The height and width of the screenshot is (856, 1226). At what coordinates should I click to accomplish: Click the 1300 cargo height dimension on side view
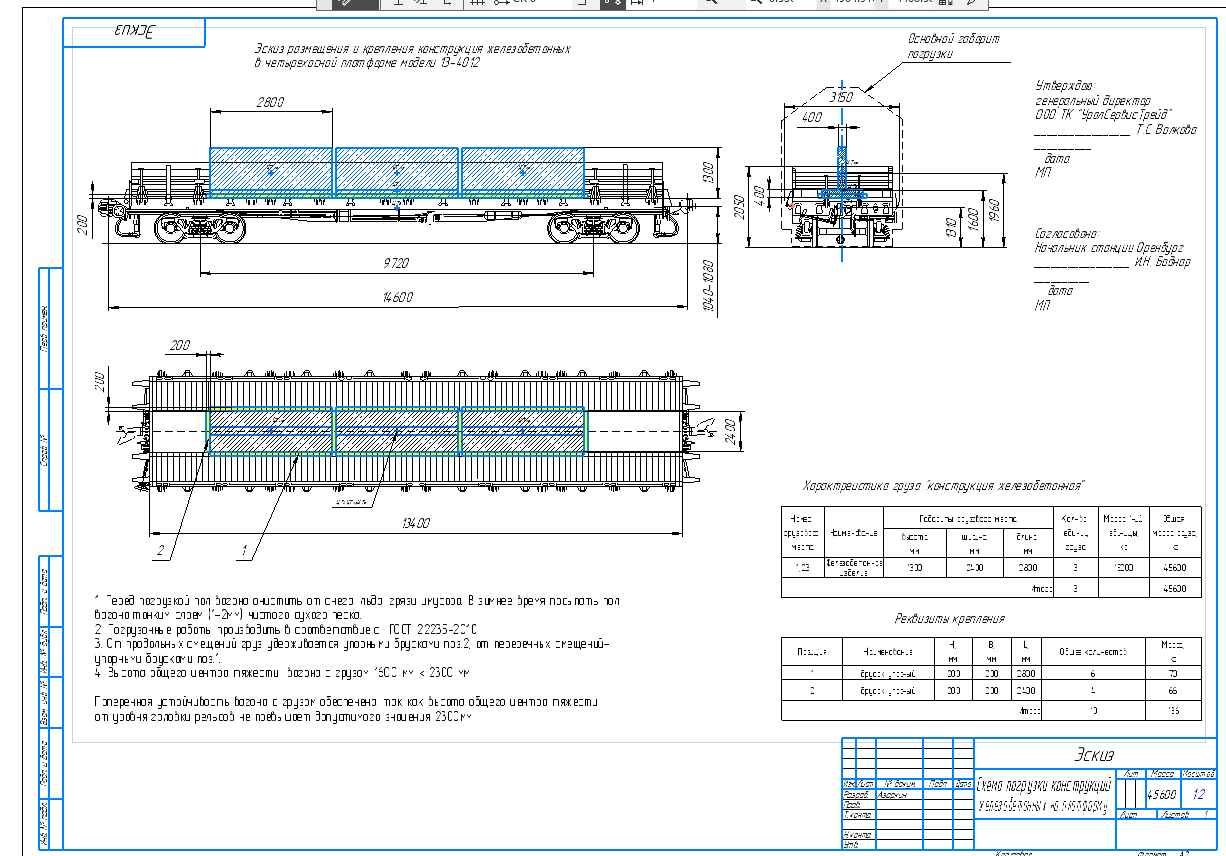pos(708,171)
